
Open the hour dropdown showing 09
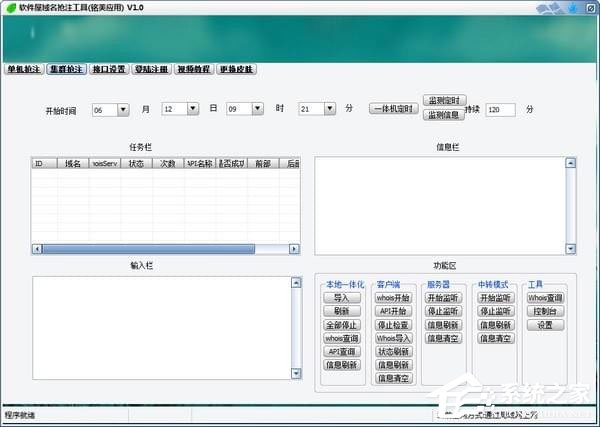tap(259, 109)
